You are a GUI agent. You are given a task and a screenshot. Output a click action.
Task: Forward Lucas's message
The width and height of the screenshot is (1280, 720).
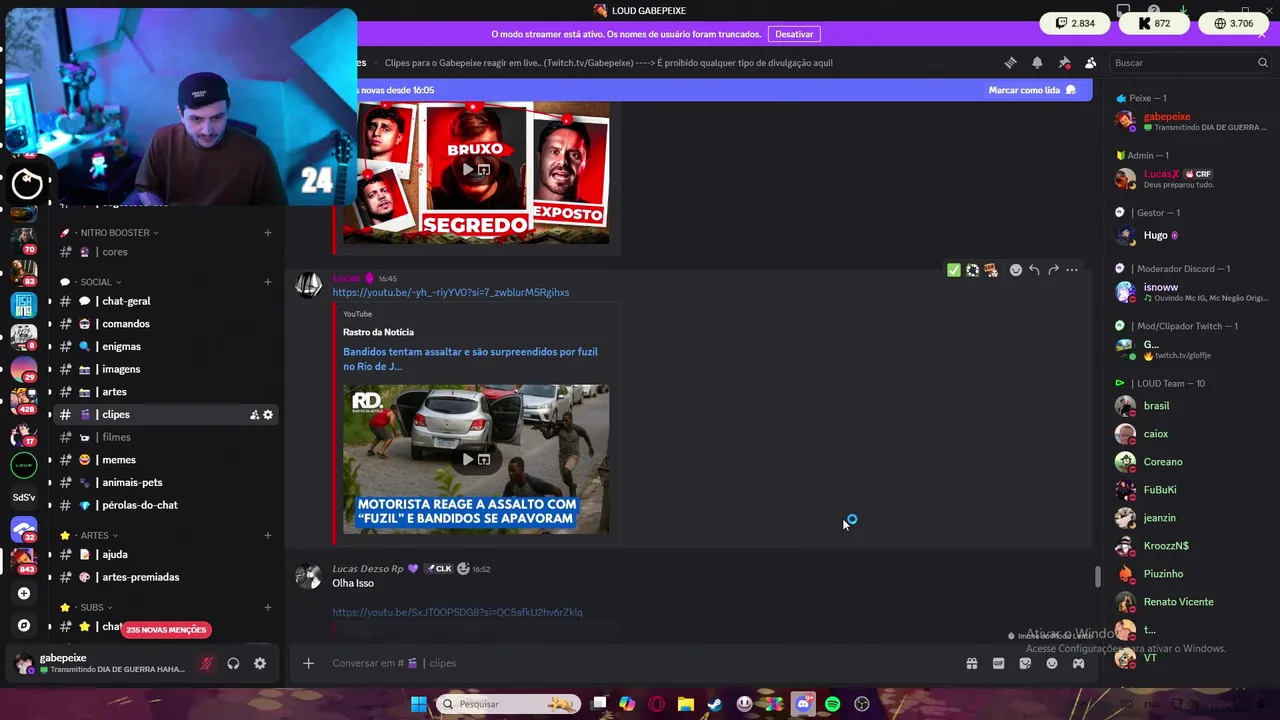1053,270
